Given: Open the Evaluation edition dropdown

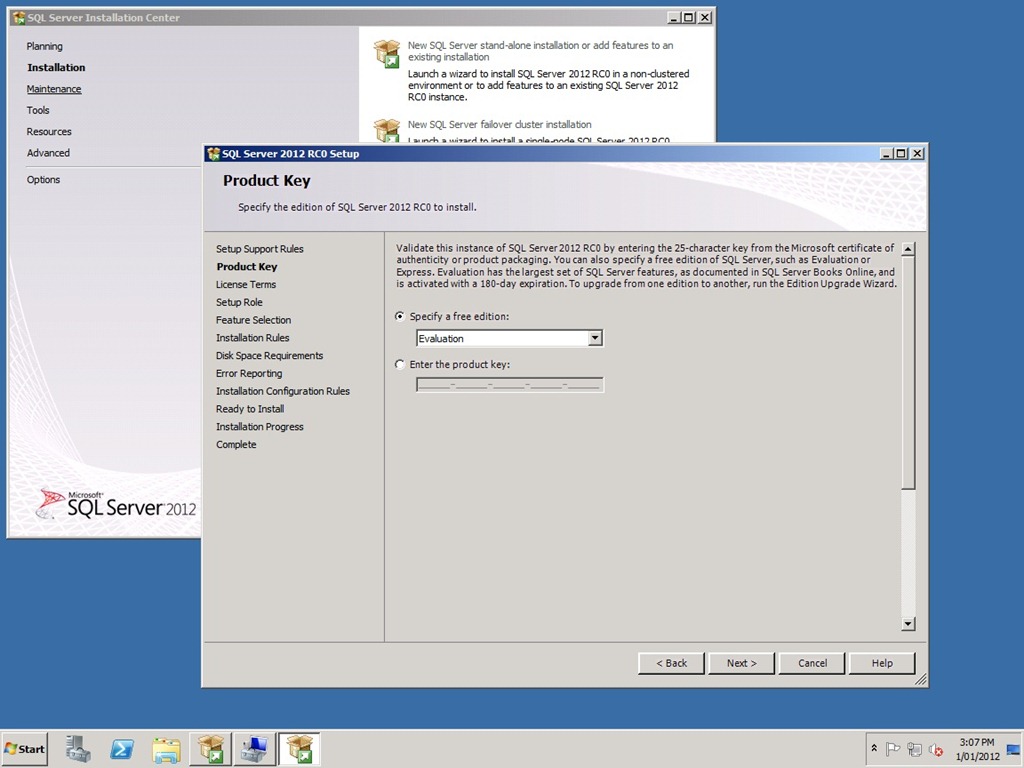Looking at the screenshot, I should (595, 338).
